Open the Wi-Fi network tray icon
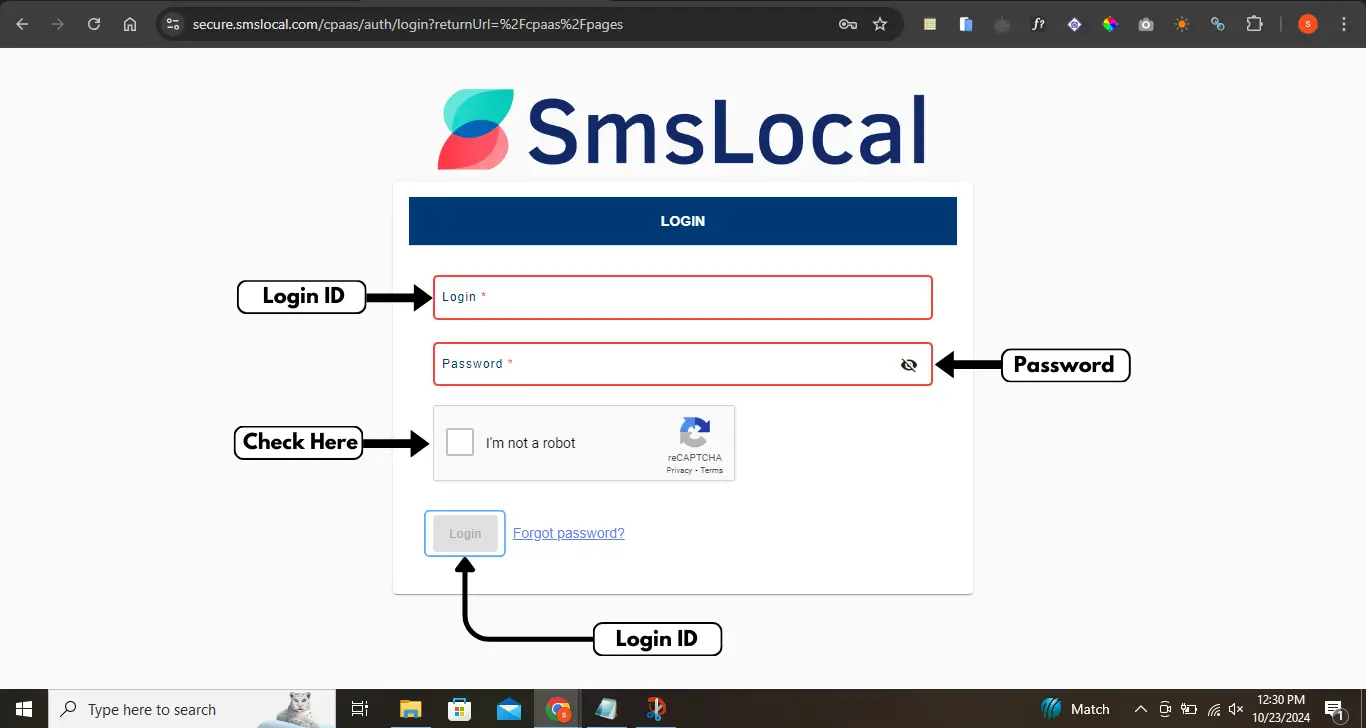The image size is (1366, 728). pyautogui.click(x=1213, y=709)
